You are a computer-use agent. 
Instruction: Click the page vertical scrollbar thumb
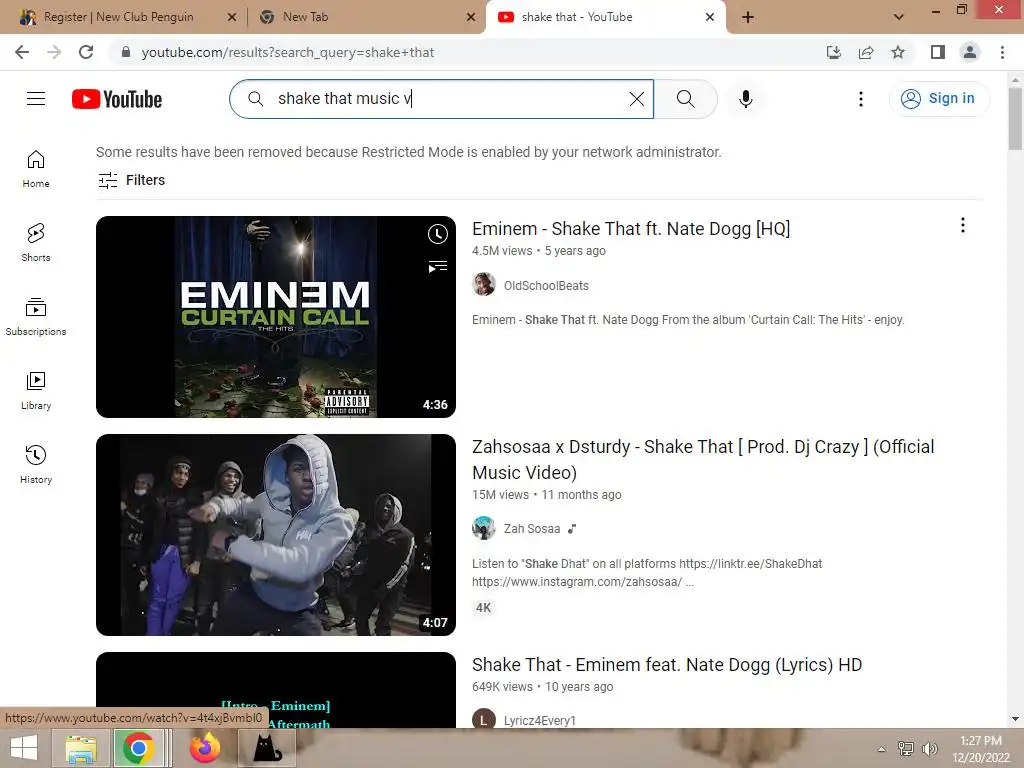coord(1015,119)
